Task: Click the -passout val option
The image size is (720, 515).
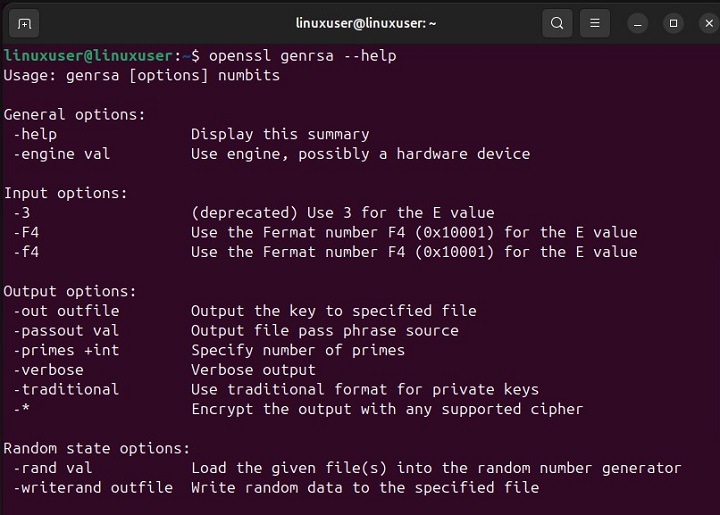Action: 66,330
